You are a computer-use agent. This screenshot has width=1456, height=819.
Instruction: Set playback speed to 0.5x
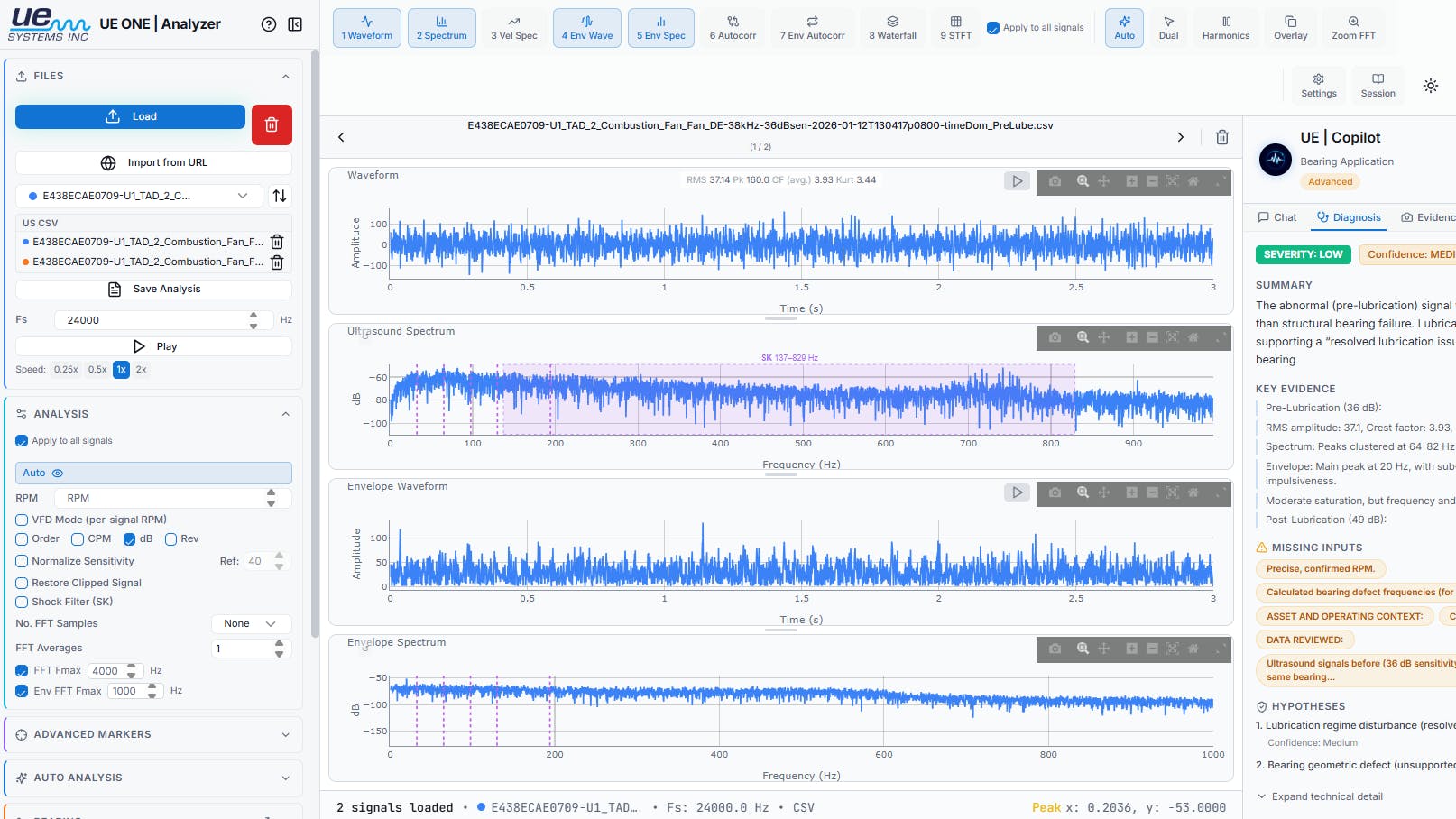click(97, 369)
